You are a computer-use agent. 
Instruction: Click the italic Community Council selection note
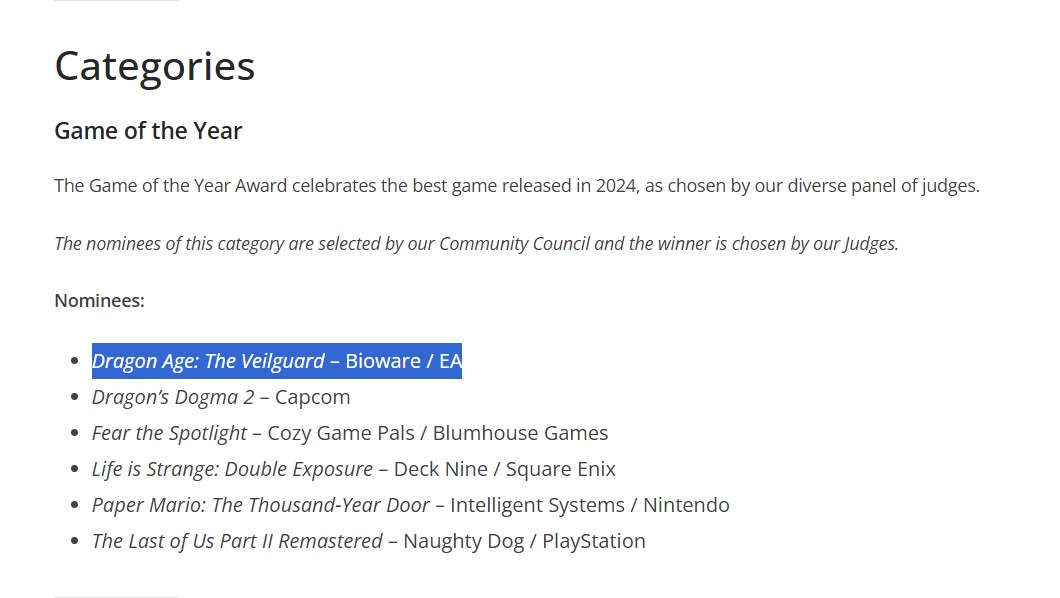(x=477, y=244)
